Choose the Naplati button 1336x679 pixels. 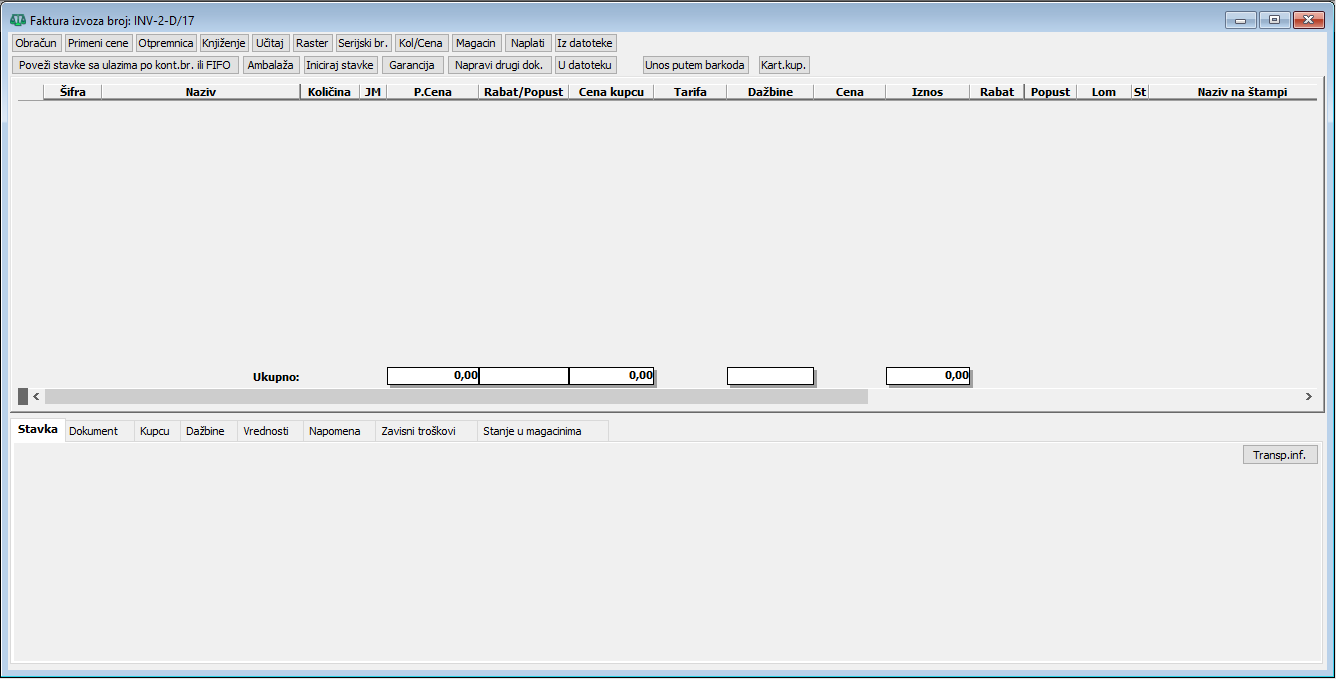[528, 43]
